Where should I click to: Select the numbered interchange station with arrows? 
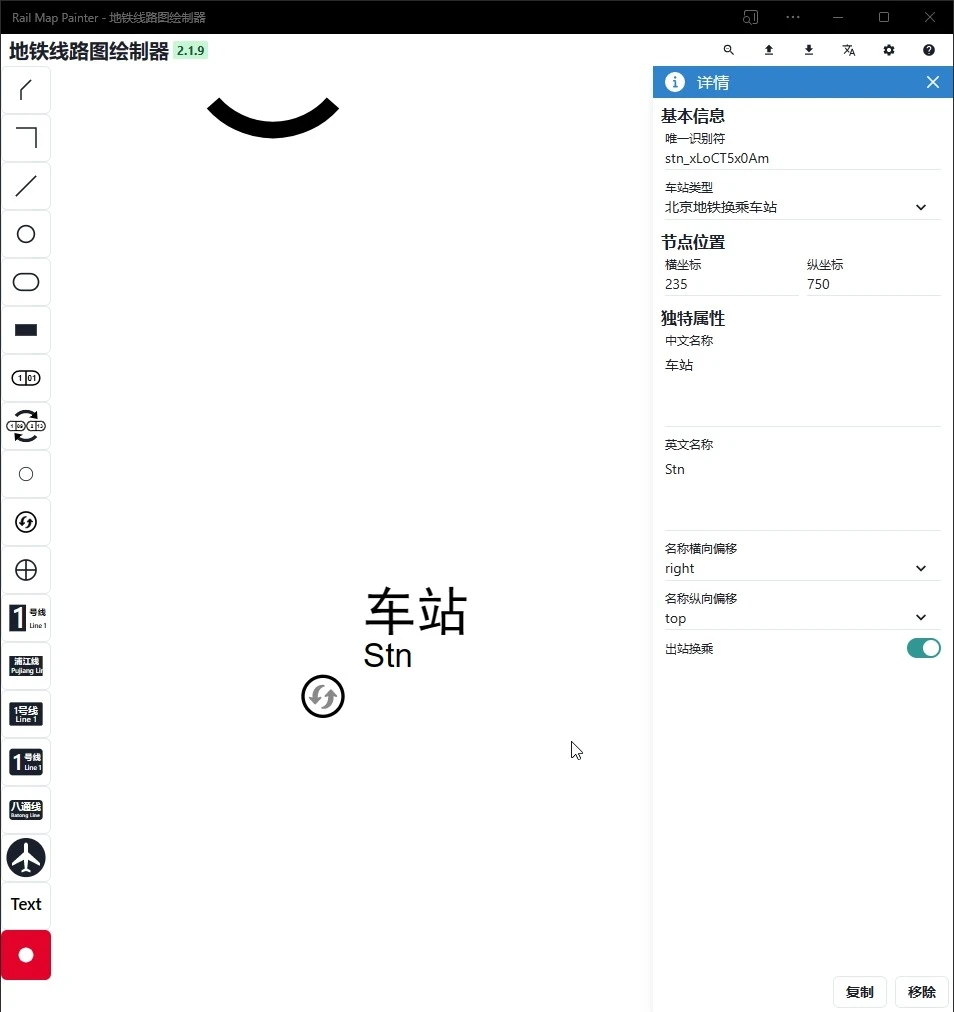tap(26, 426)
